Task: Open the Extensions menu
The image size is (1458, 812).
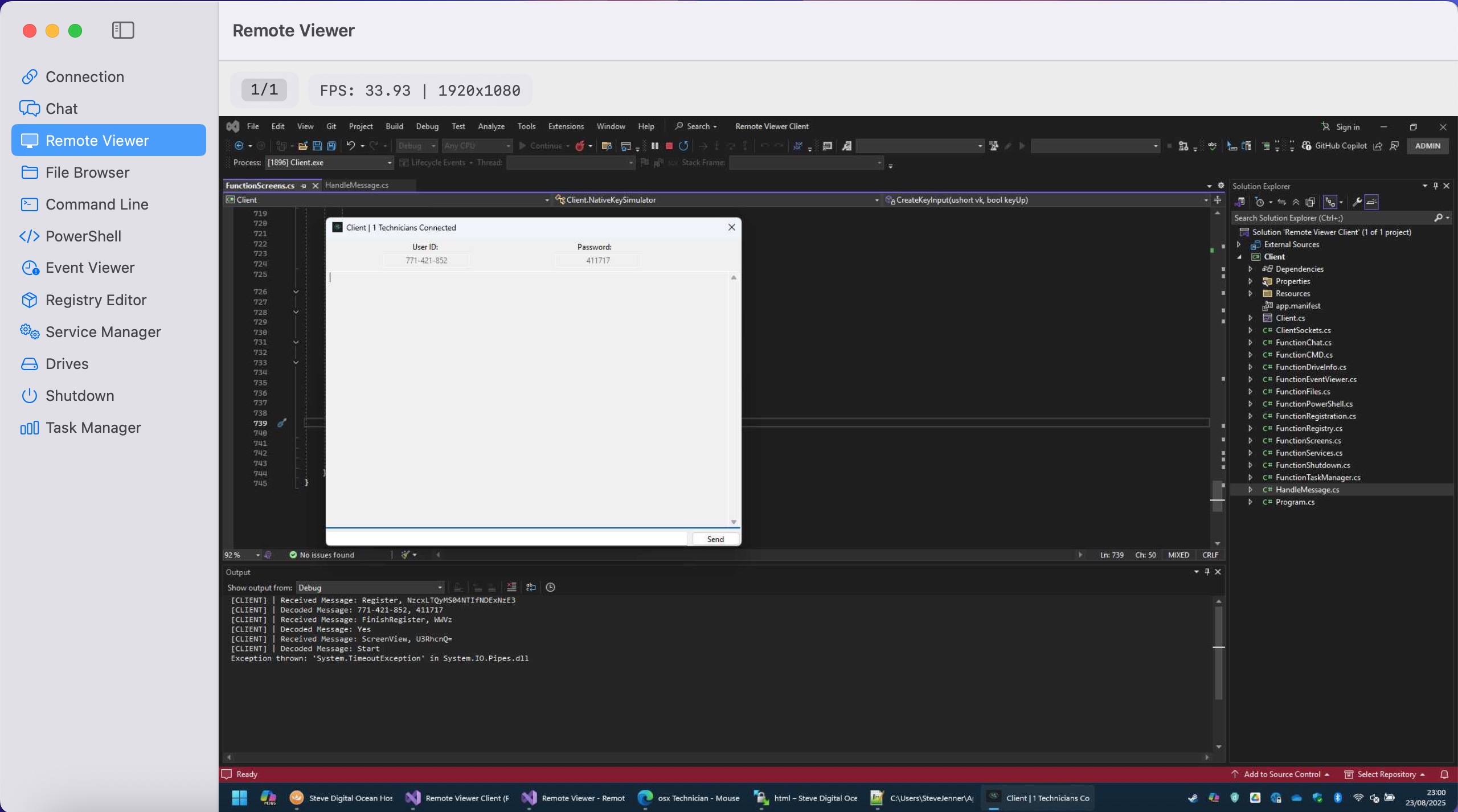Action: point(566,126)
